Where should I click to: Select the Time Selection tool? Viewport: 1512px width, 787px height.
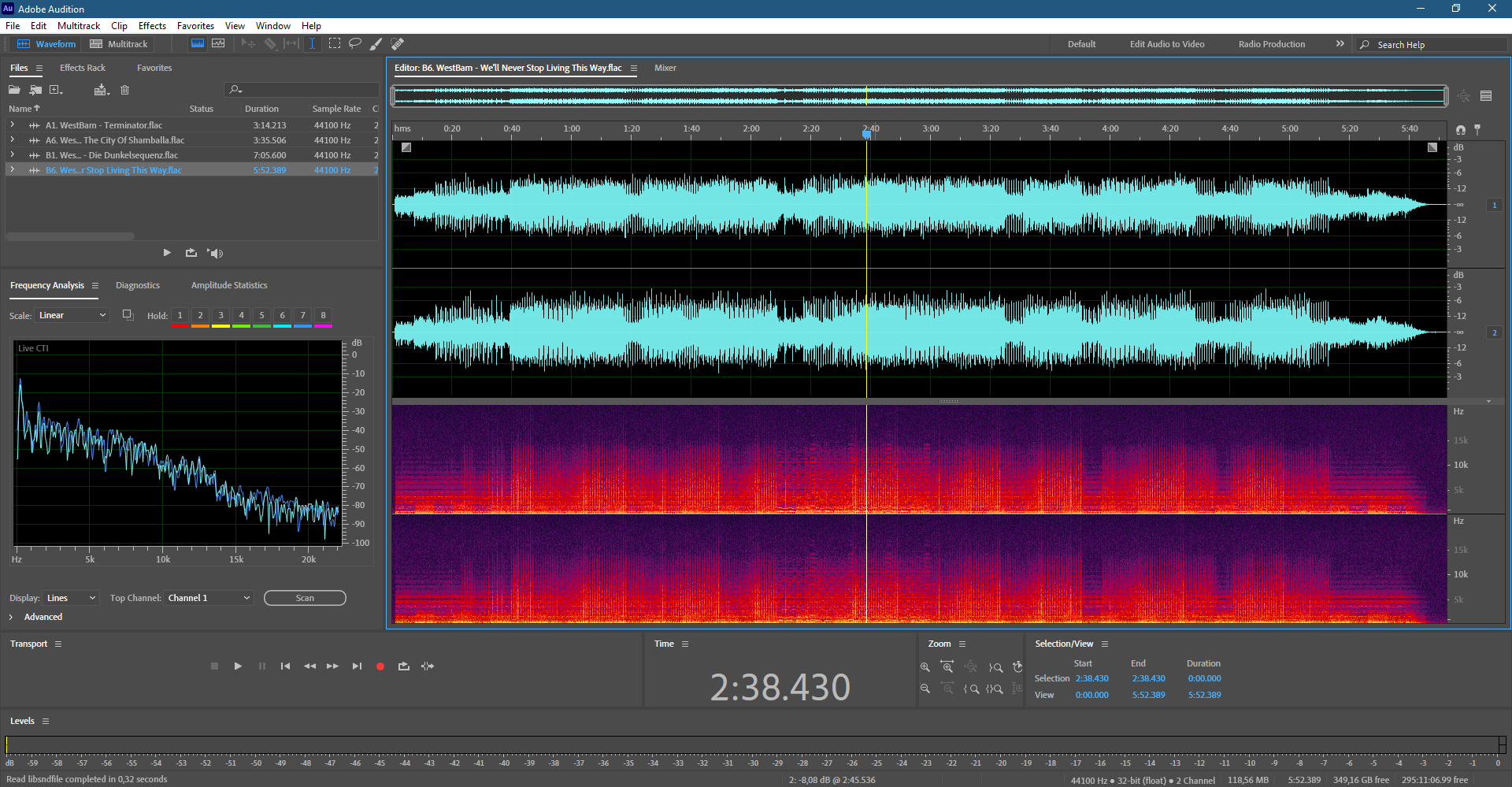click(x=312, y=44)
